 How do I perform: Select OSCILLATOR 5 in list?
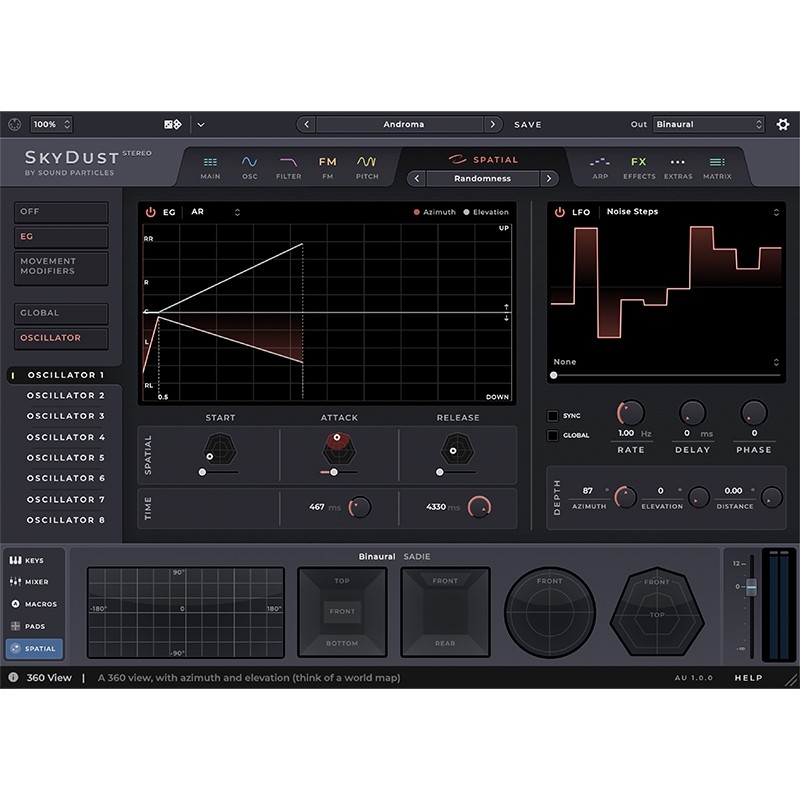point(65,458)
